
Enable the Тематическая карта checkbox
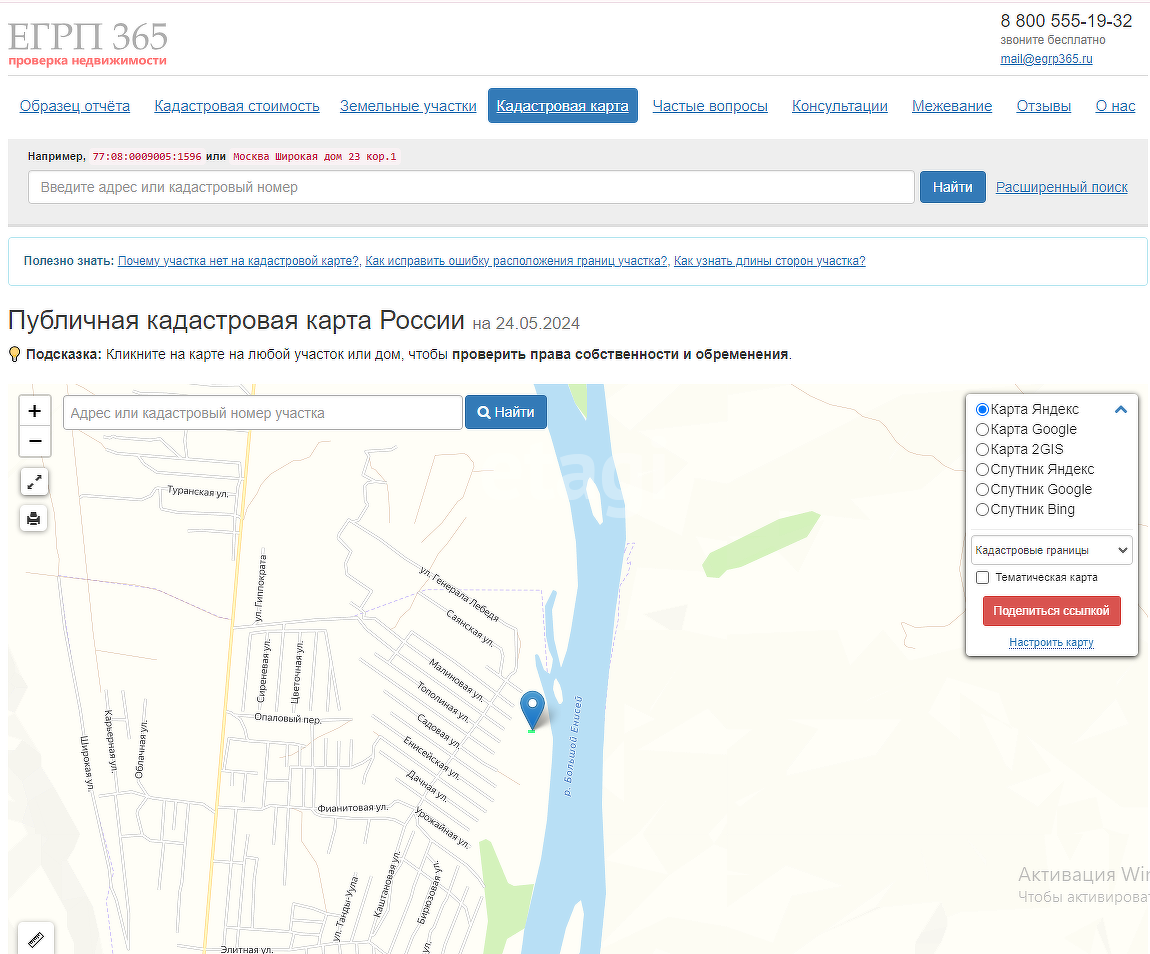point(982,577)
